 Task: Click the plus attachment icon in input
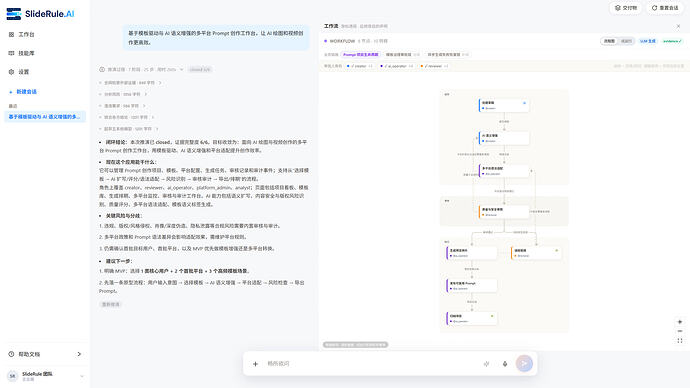click(x=255, y=364)
